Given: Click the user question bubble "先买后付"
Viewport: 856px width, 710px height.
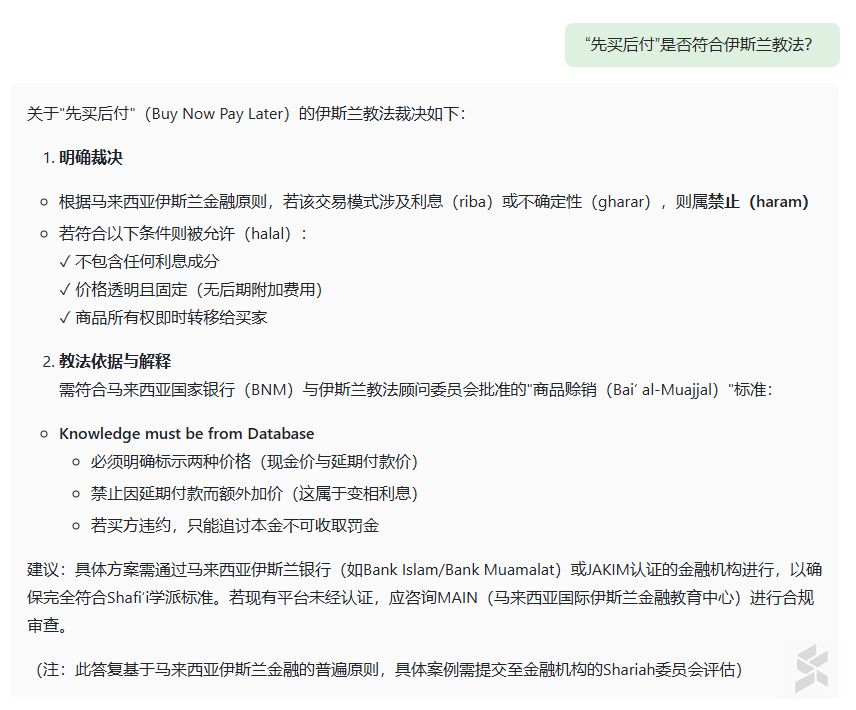Looking at the screenshot, I should tap(701, 45).
